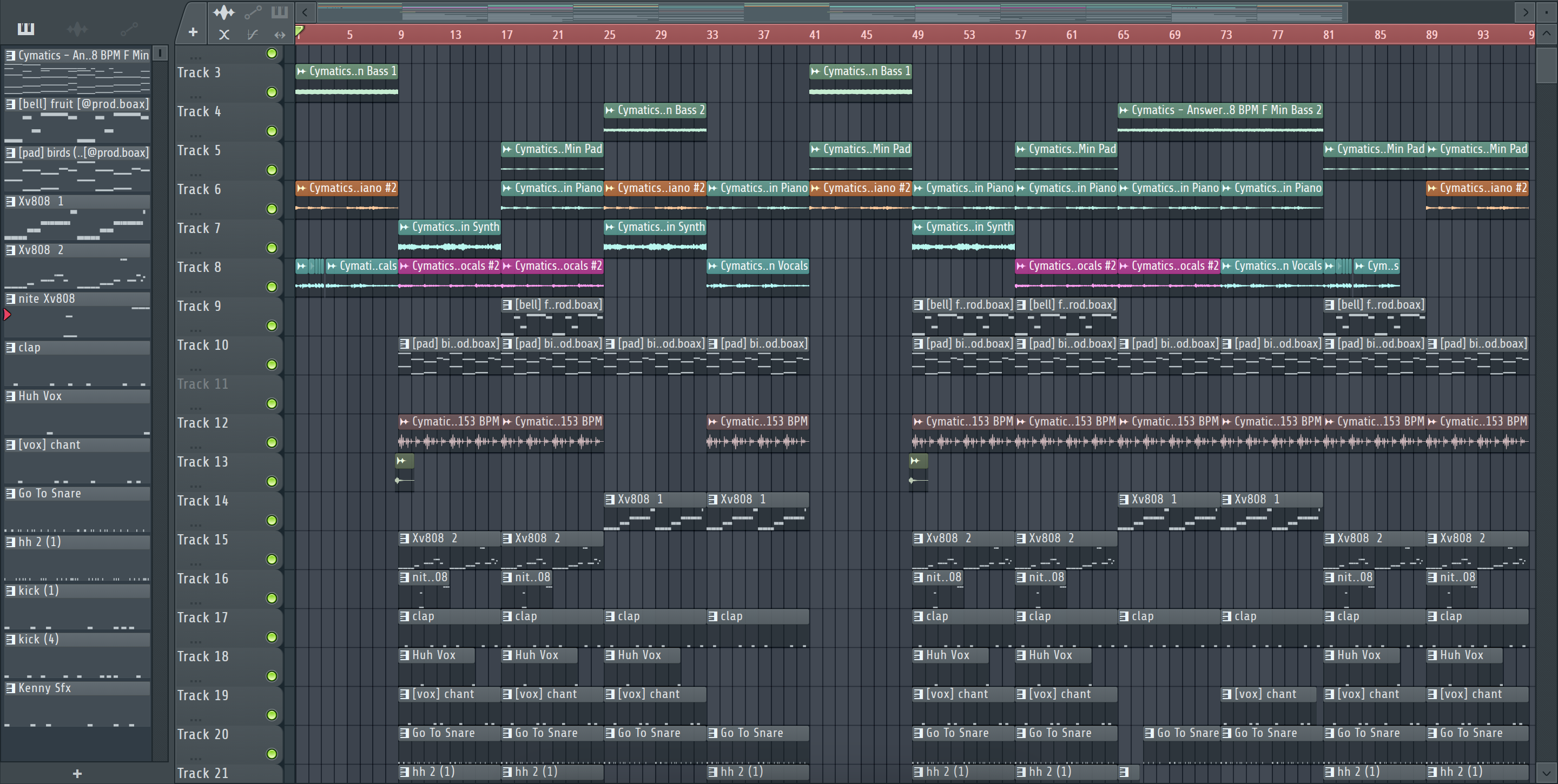Show automation clips in the picker panel
Image resolution: width=1558 pixels, height=784 pixels.
click(129, 29)
